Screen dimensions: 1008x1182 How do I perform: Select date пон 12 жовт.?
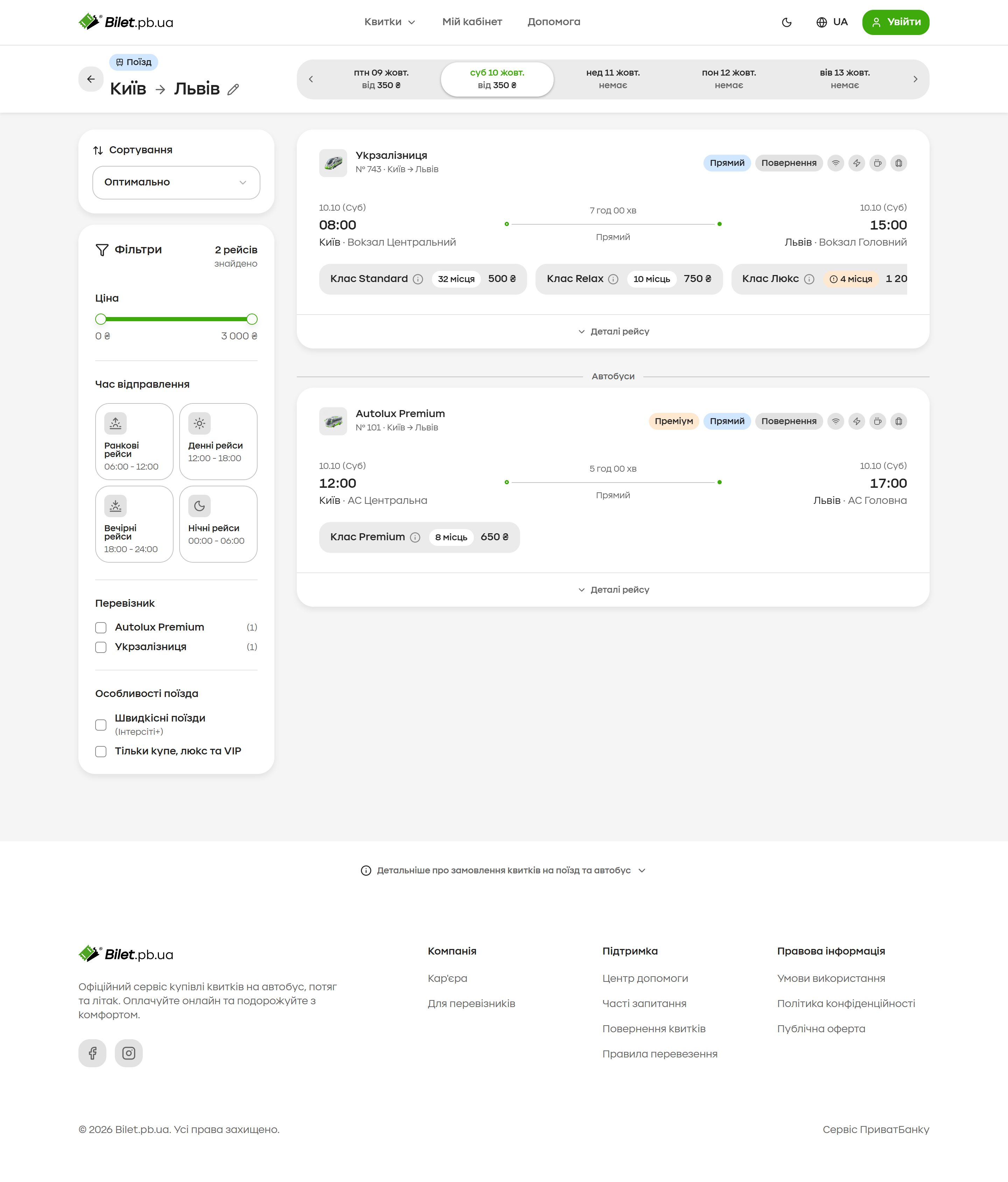[729, 79]
